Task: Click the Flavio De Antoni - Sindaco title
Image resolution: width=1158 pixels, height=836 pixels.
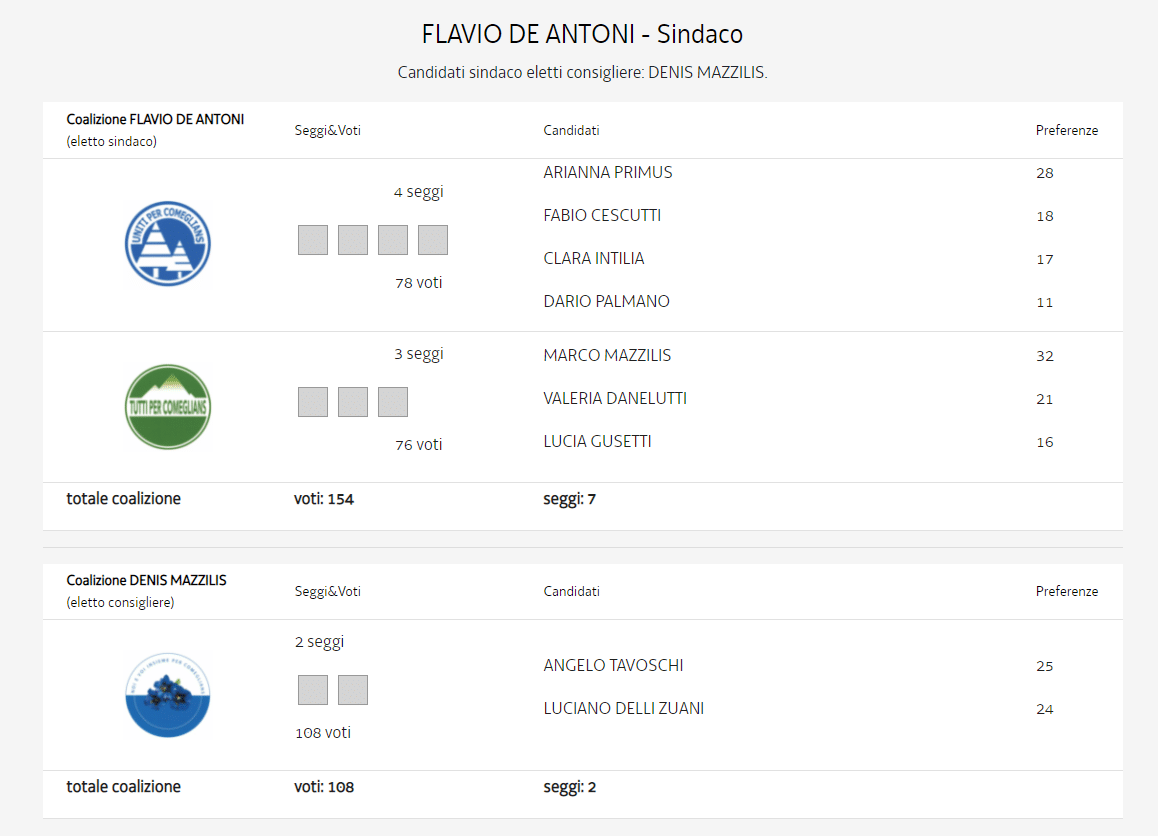Action: pos(582,34)
